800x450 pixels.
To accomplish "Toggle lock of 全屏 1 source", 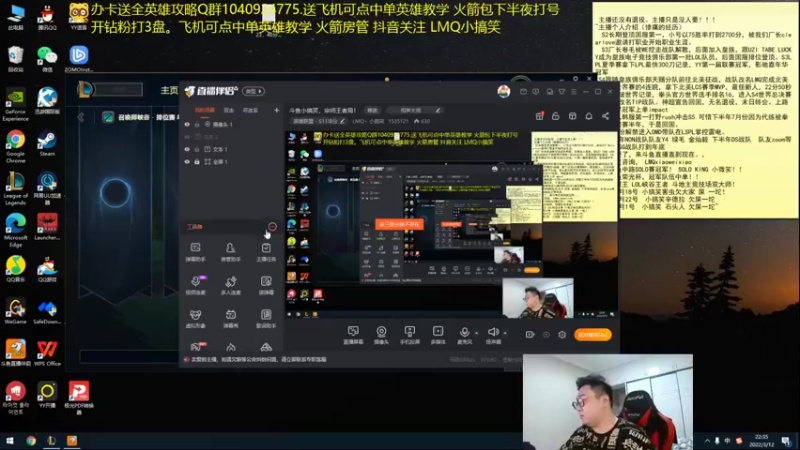I will pos(197,162).
